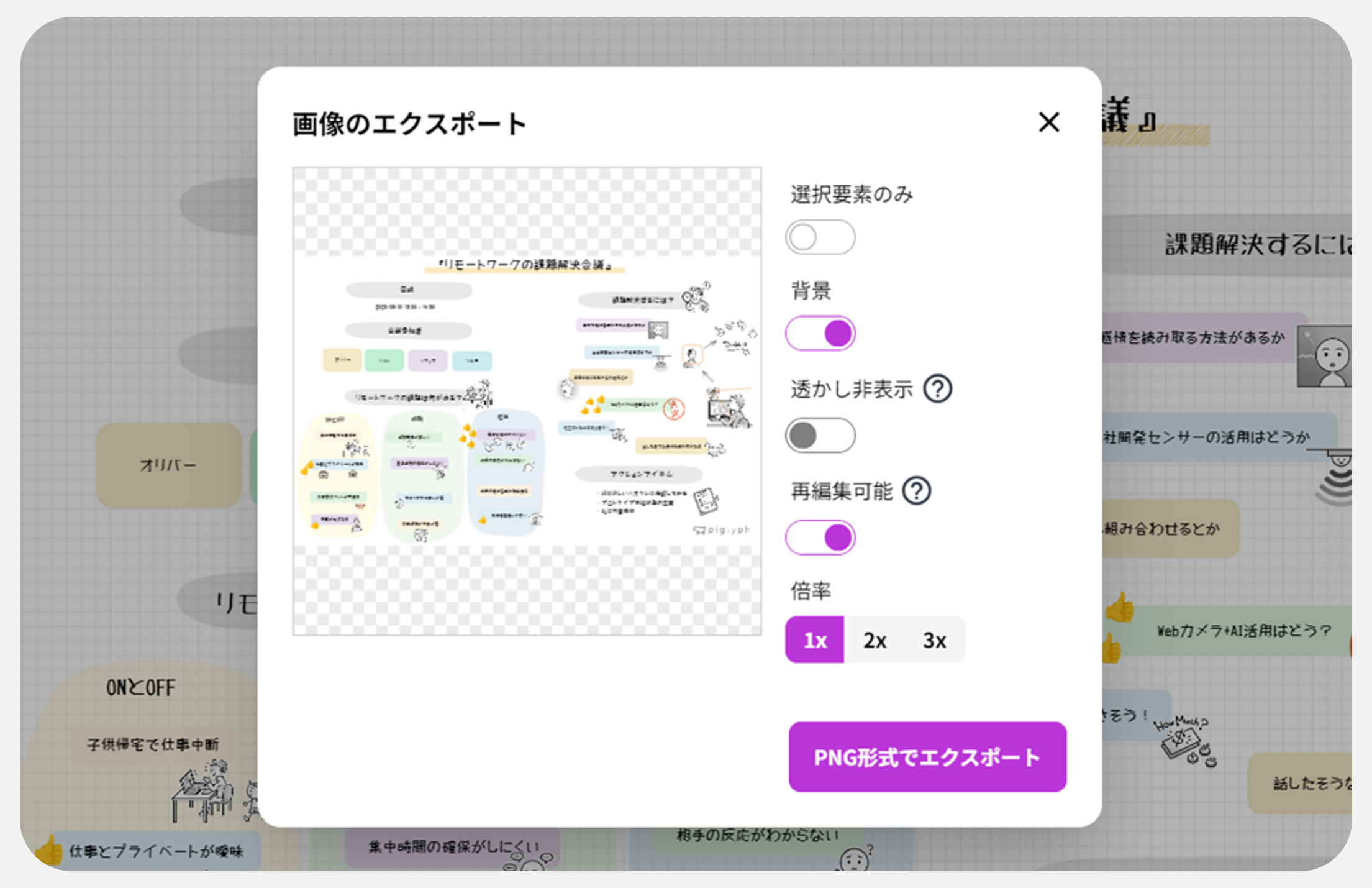Select 2x export scale
This screenshot has width=1372, height=888.
click(875, 640)
